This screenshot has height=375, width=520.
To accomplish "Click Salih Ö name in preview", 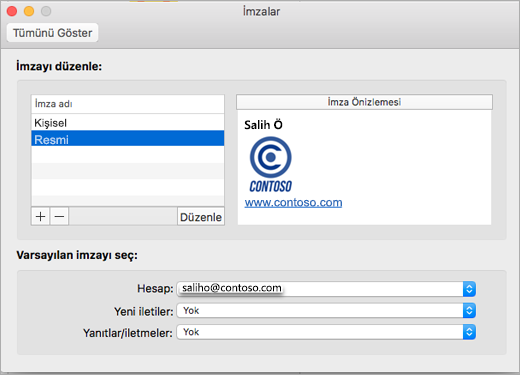I will [263, 125].
